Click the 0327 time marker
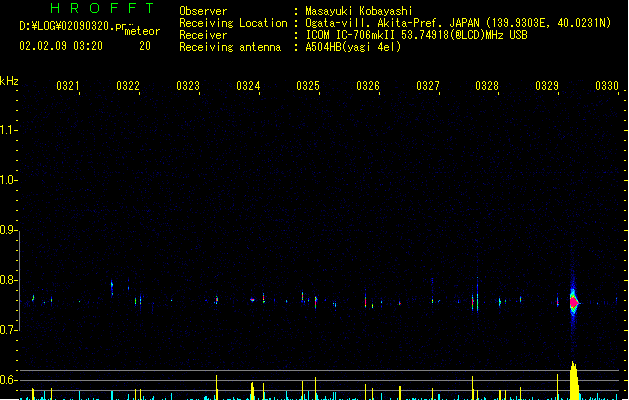The image size is (629, 400). tap(428, 86)
